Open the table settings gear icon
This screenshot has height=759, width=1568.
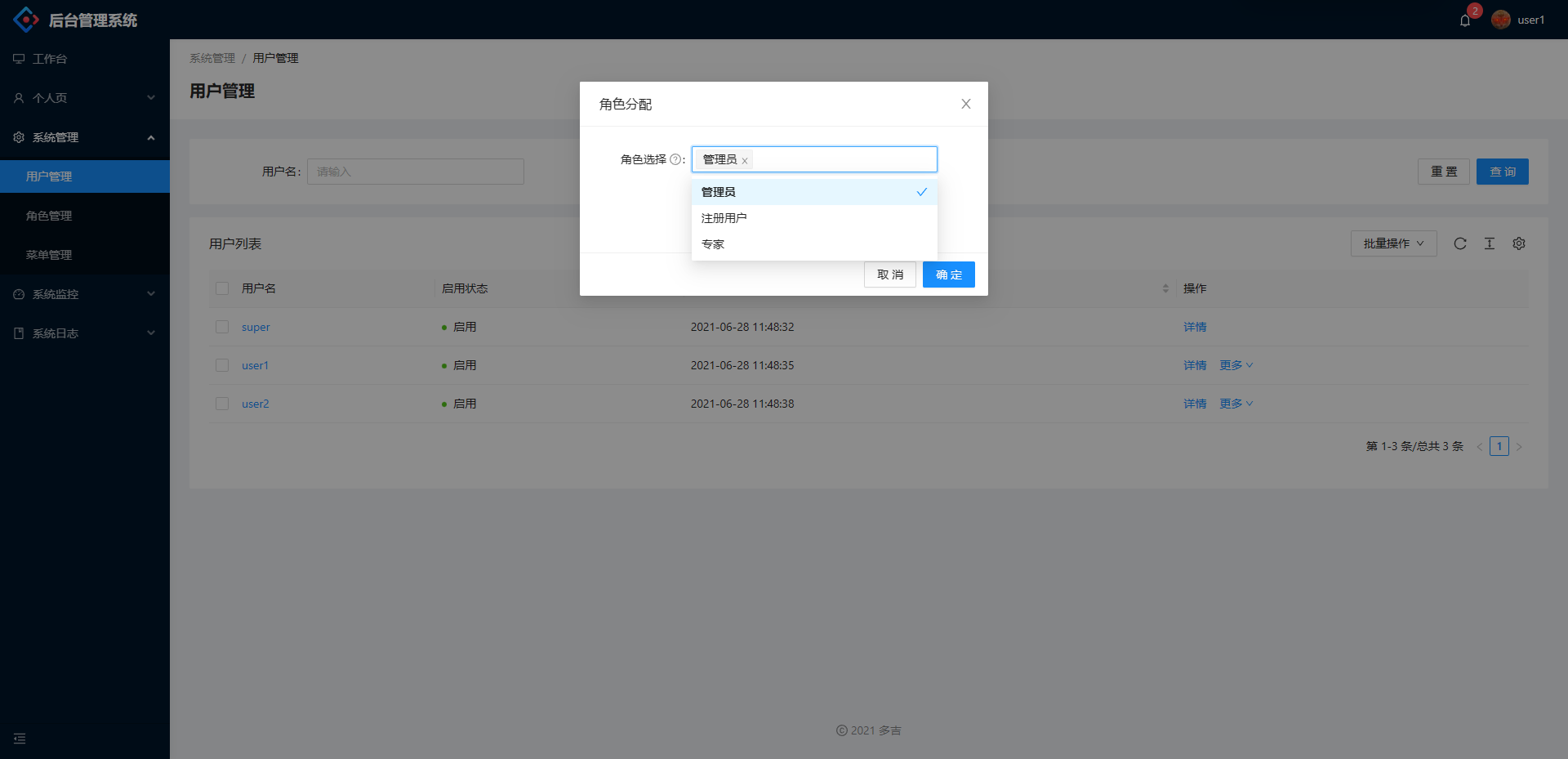(x=1518, y=243)
